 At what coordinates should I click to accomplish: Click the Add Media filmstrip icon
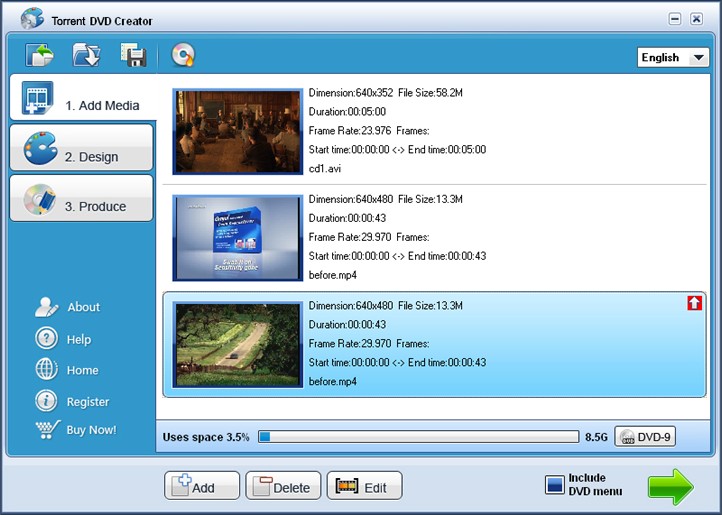point(38,98)
